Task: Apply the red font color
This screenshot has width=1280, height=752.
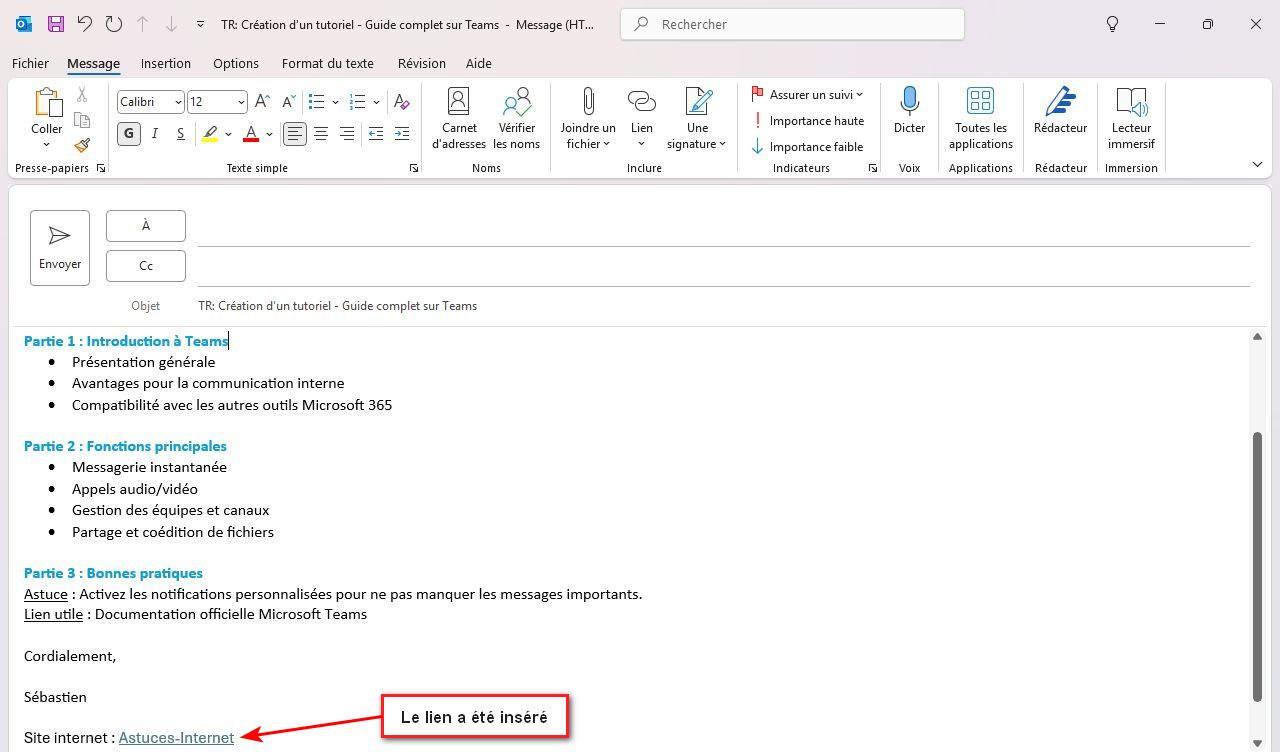Action: [x=251, y=134]
